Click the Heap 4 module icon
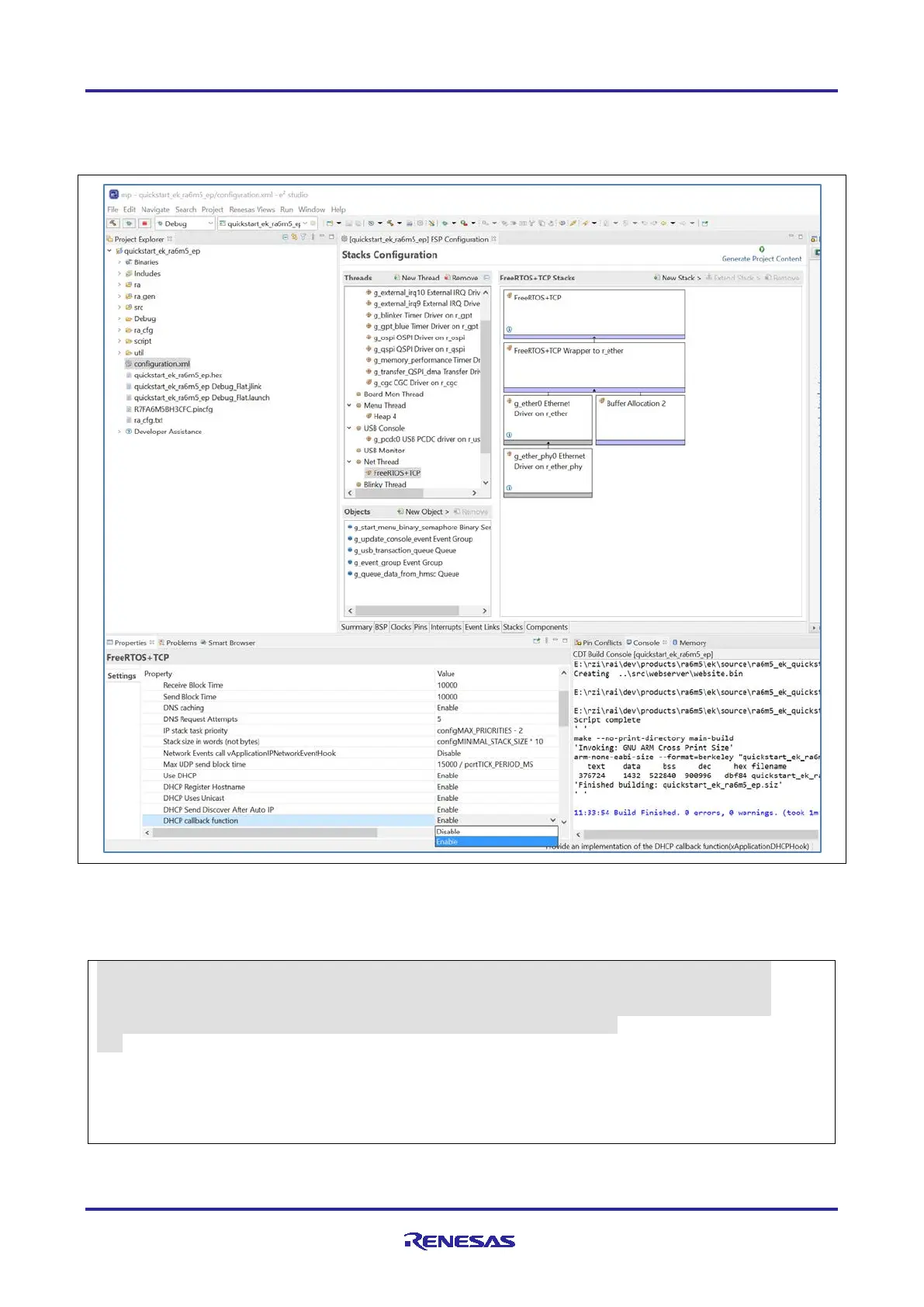The height and width of the screenshot is (1307, 924). [369, 417]
